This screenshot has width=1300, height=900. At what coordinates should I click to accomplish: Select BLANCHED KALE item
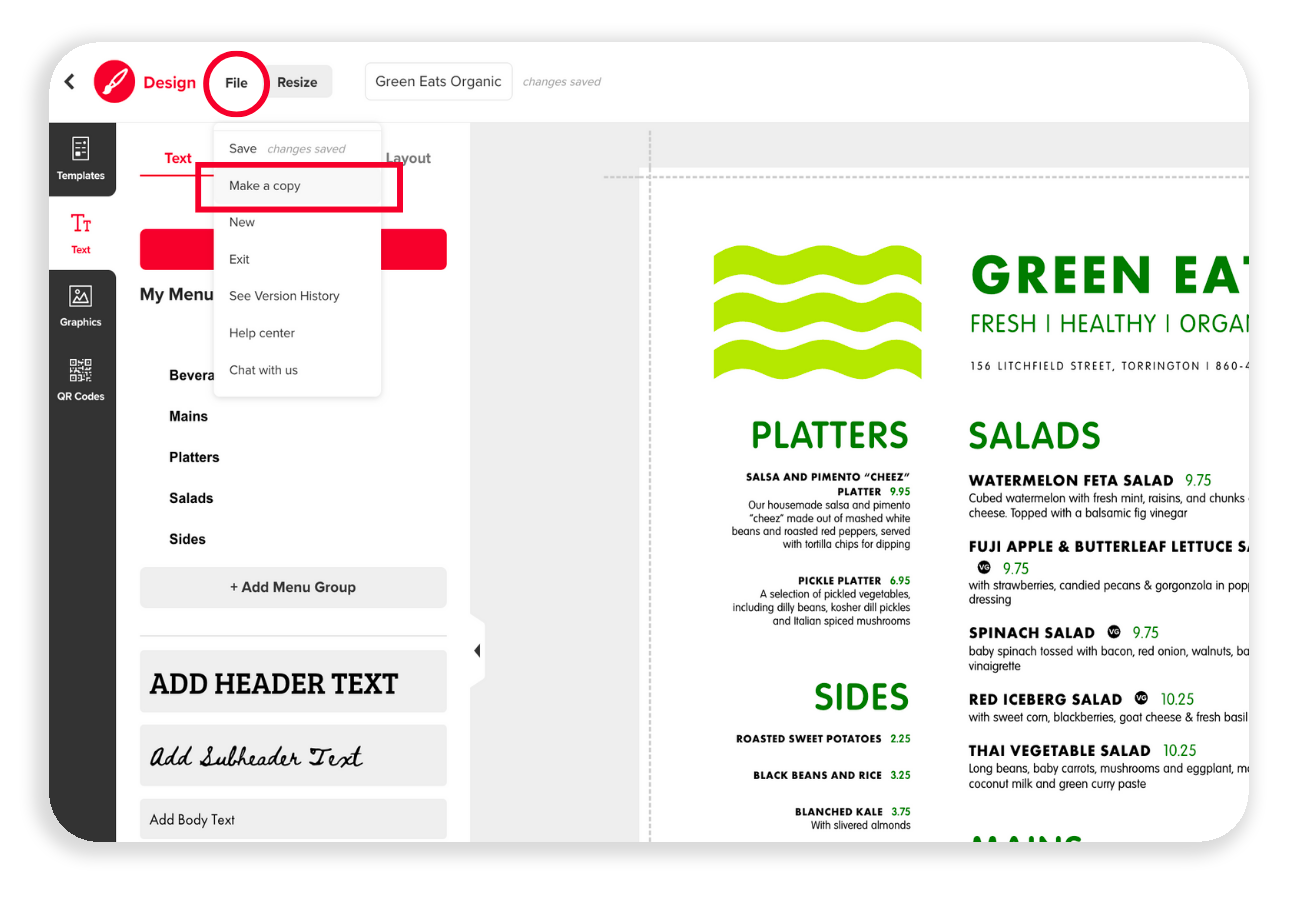point(838,812)
